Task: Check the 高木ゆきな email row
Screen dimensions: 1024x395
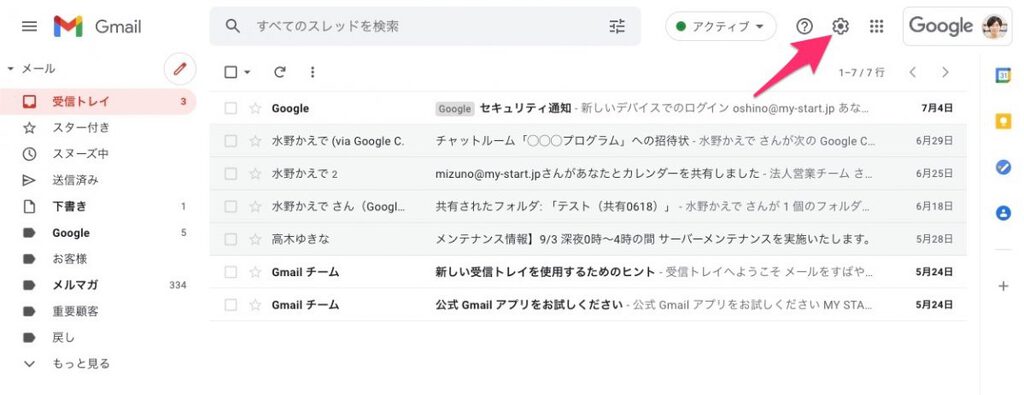Action: point(231,239)
